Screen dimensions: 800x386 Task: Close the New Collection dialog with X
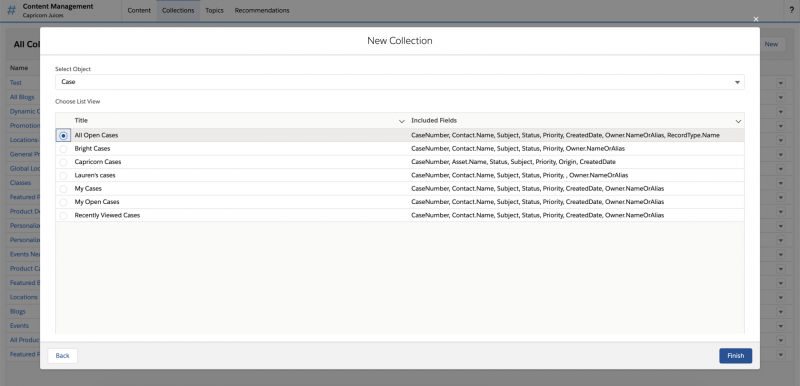point(756,19)
